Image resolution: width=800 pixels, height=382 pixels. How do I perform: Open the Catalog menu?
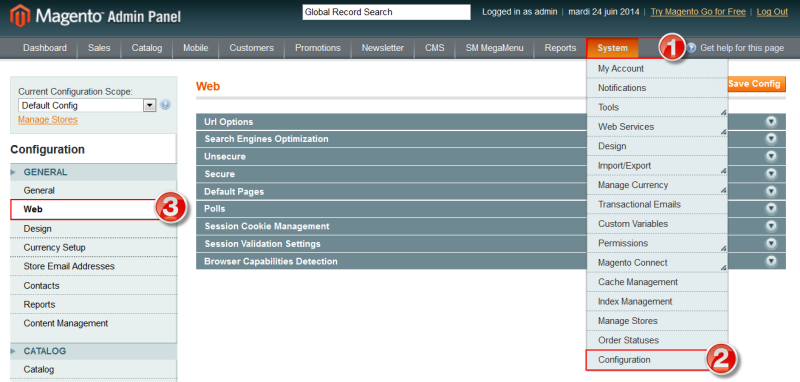click(146, 48)
